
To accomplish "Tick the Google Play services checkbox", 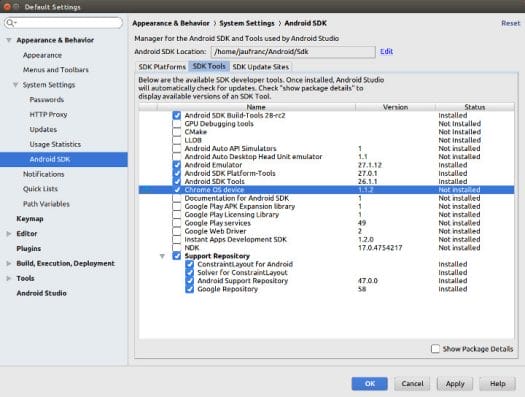I will pyautogui.click(x=177, y=223).
